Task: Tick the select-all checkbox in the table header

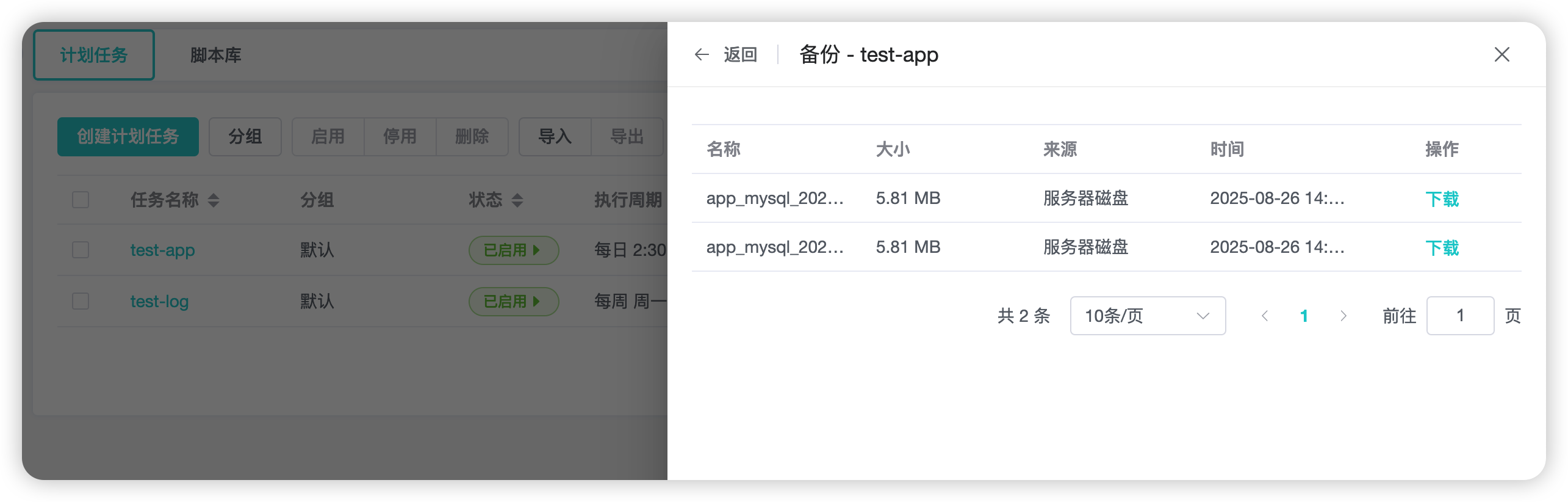Action: 81,200
